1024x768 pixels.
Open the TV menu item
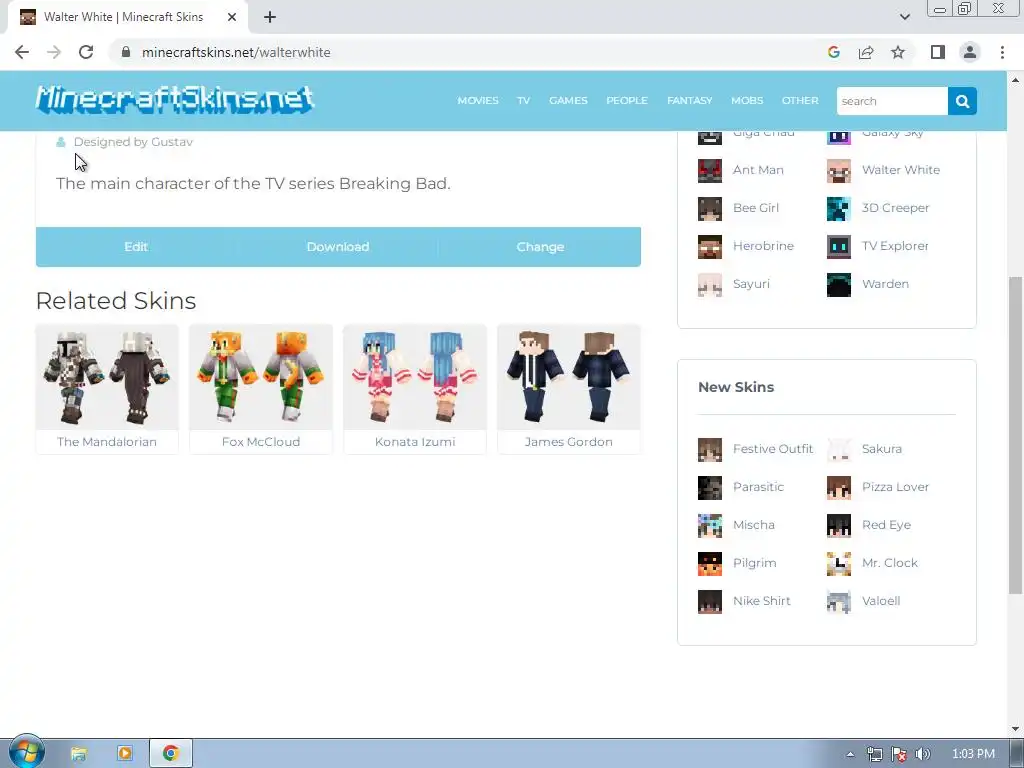pos(523,101)
